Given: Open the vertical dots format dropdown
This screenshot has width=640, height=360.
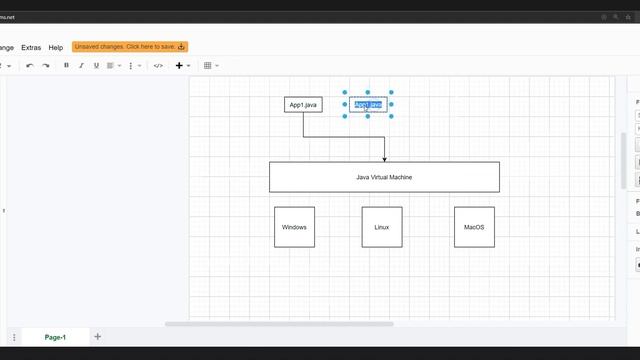Looking at the screenshot, I should tap(135, 65).
